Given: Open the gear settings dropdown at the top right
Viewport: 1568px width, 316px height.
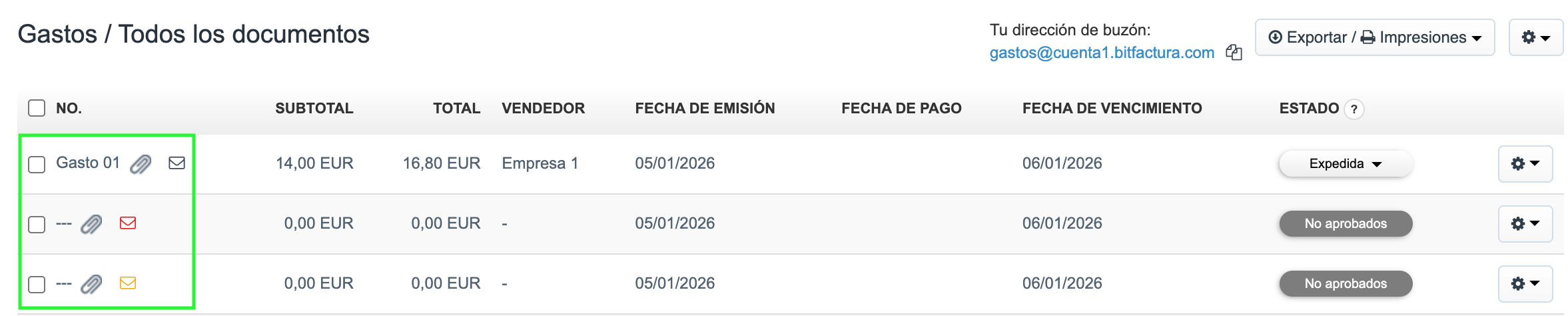Looking at the screenshot, I should tap(1535, 37).
